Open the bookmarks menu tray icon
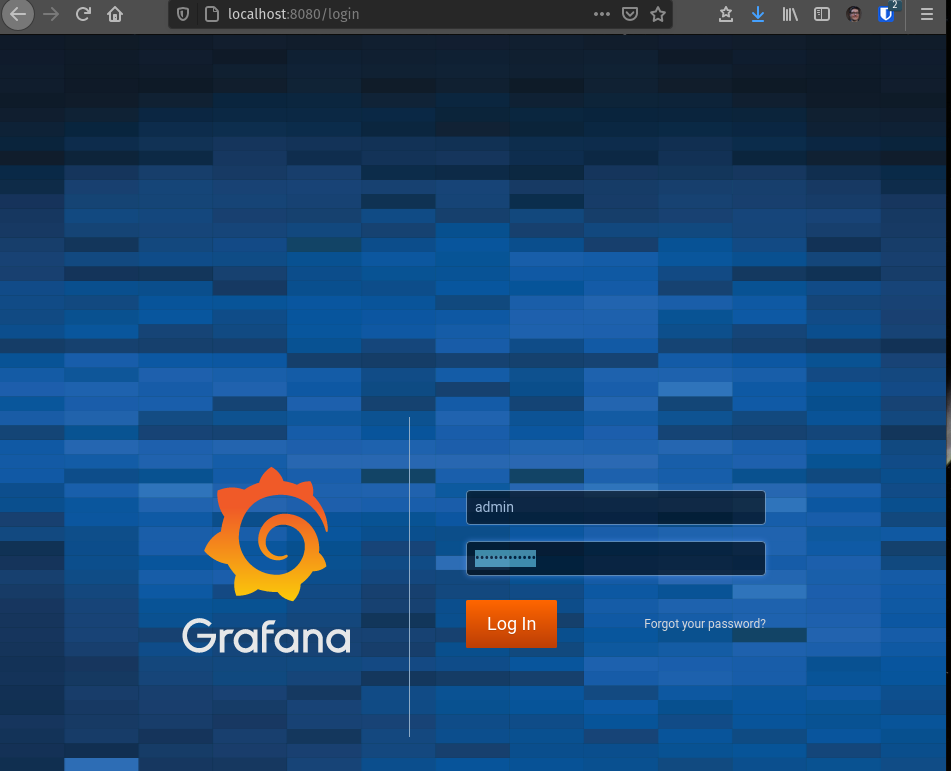 (725, 14)
